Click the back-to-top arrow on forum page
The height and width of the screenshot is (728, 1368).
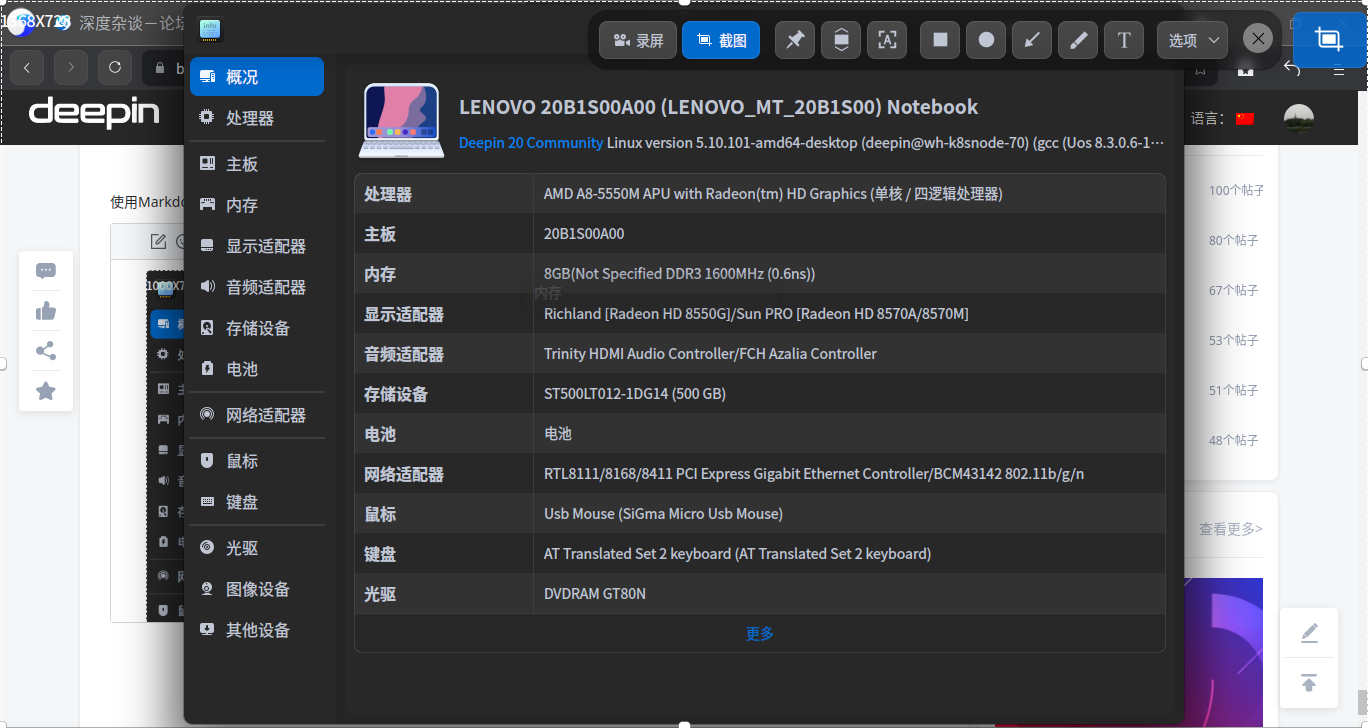point(1309,684)
